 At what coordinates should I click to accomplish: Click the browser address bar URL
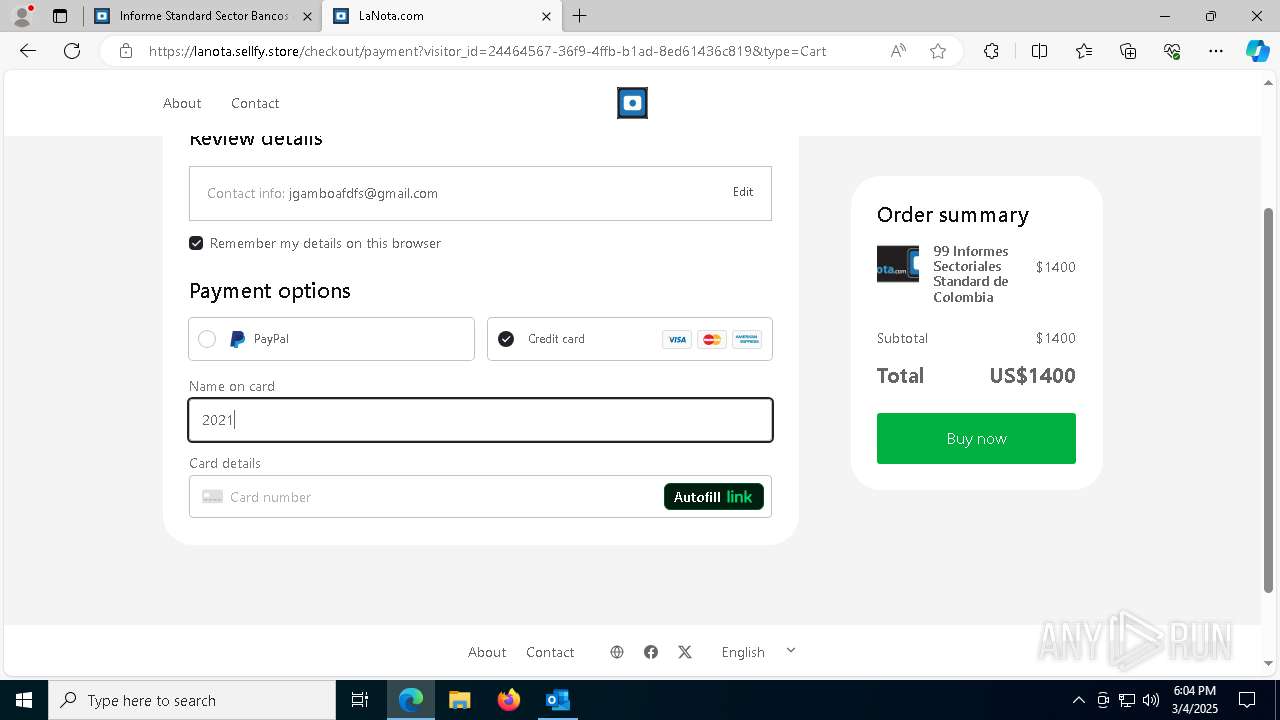pyautogui.click(x=487, y=51)
